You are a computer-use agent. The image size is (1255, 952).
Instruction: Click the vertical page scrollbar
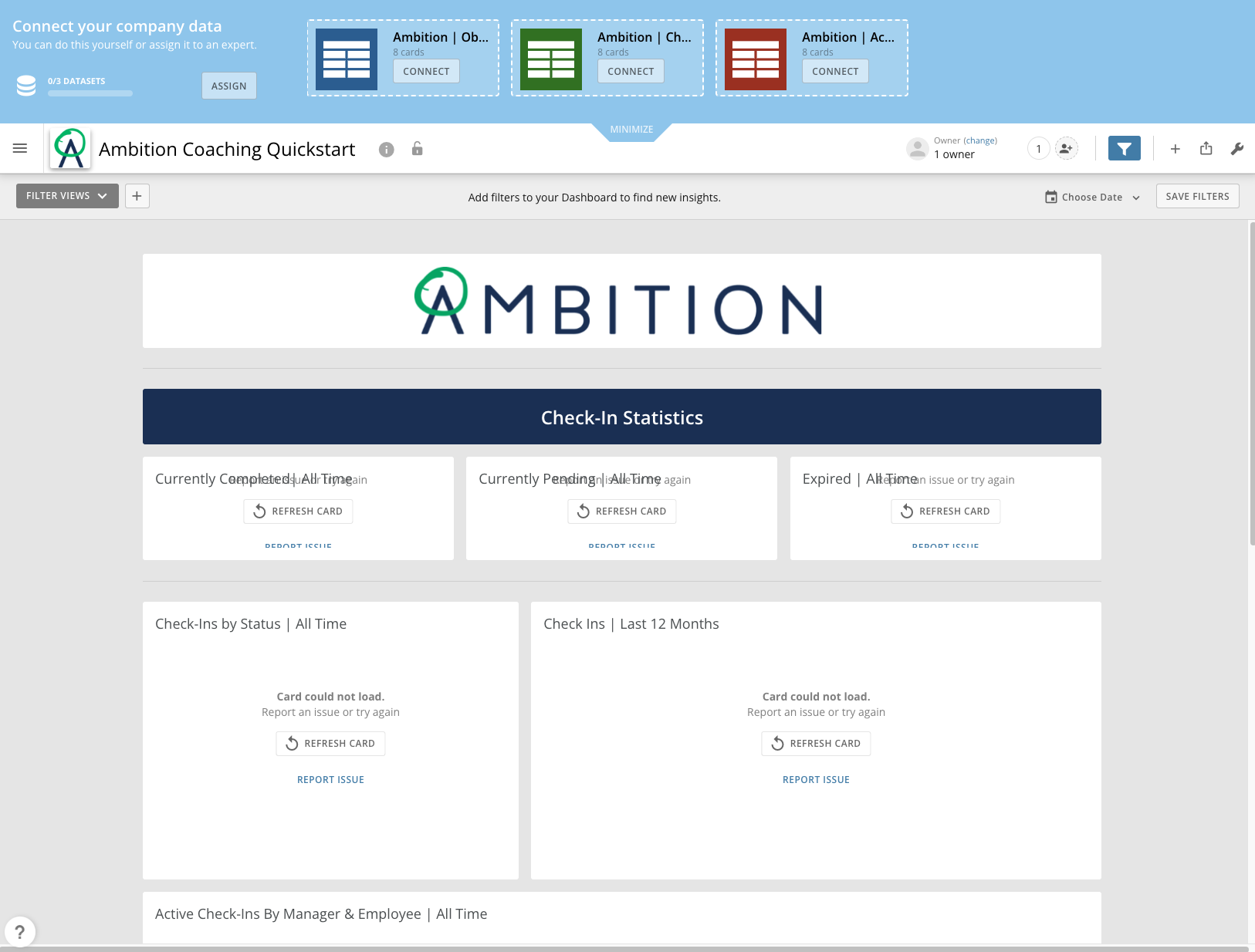1251,383
